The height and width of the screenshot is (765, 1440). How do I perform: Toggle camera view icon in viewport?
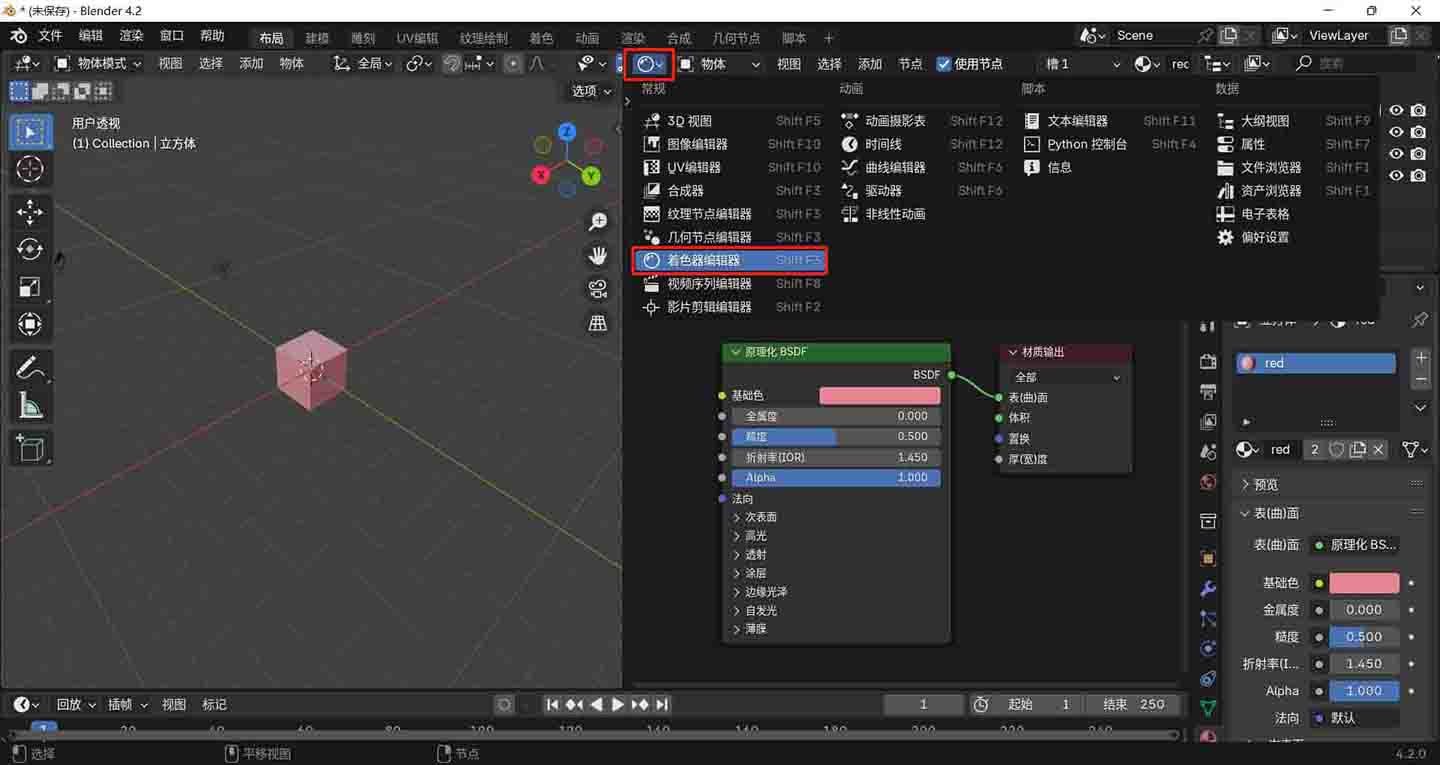[598, 290]
